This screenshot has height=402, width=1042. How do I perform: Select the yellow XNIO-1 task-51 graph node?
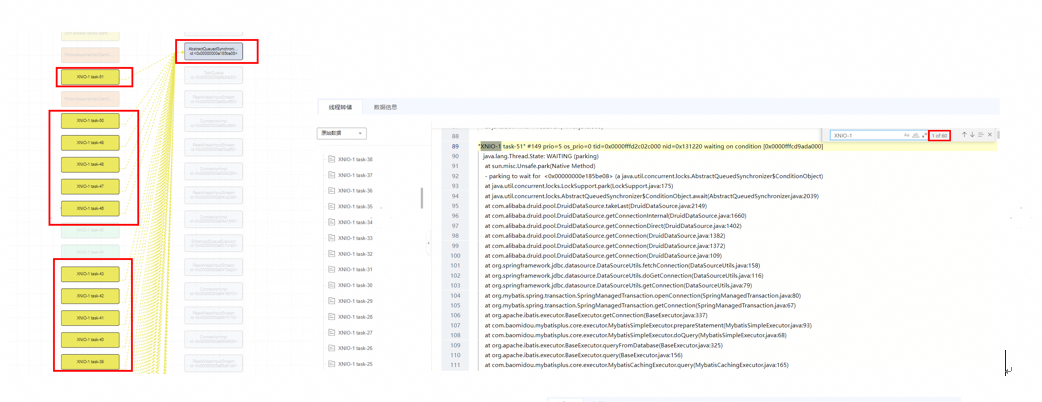(x=89, y=77)
